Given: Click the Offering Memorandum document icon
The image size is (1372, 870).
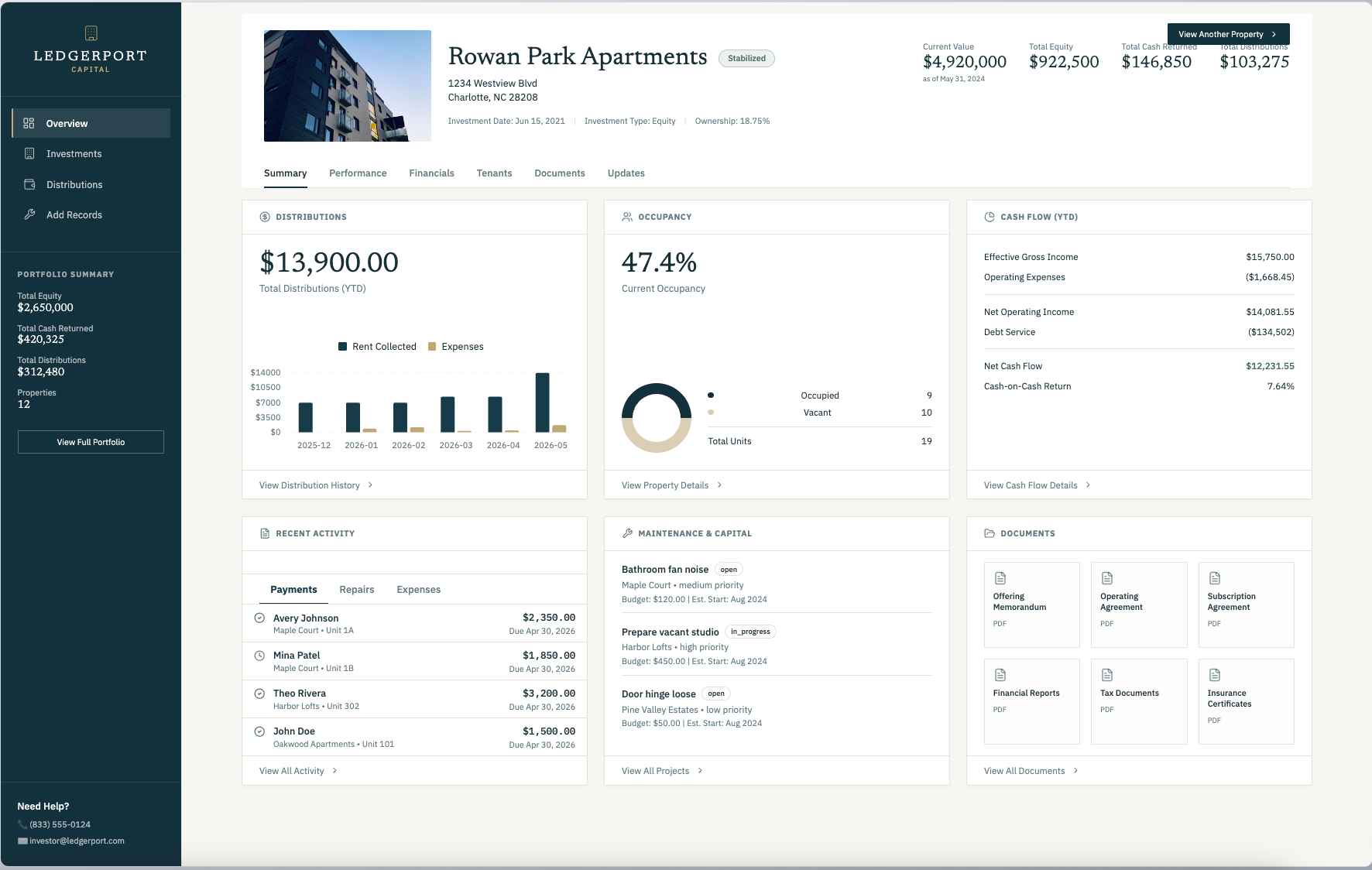Looking at the screenshot, I should click(1000, 578).
